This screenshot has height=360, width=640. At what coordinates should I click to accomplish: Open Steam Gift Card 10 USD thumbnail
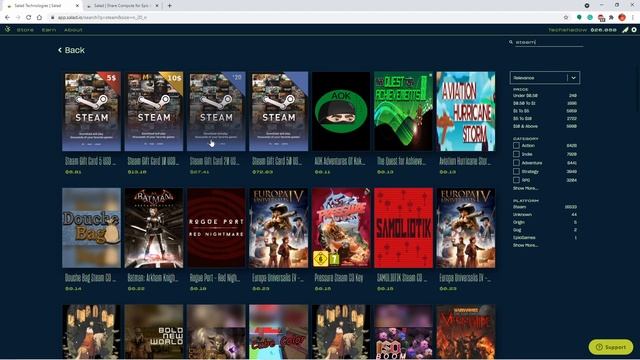point(154,111)
